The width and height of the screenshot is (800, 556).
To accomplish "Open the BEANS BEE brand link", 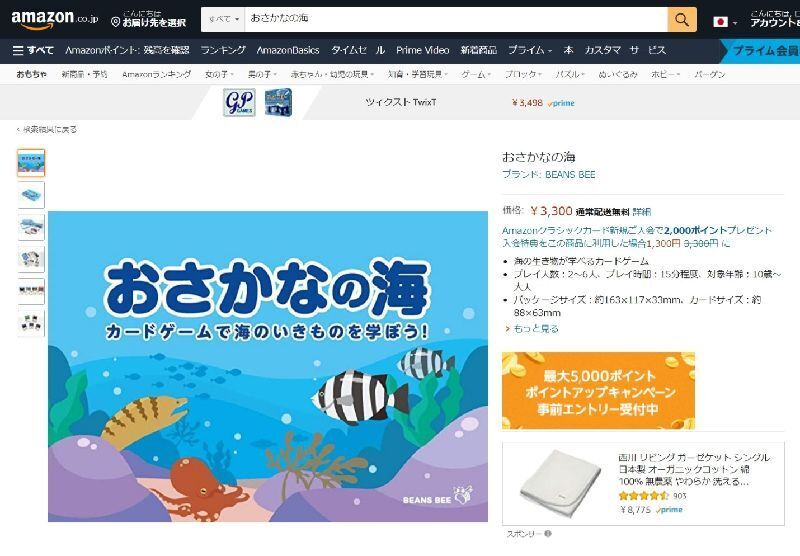I will 548,174.
